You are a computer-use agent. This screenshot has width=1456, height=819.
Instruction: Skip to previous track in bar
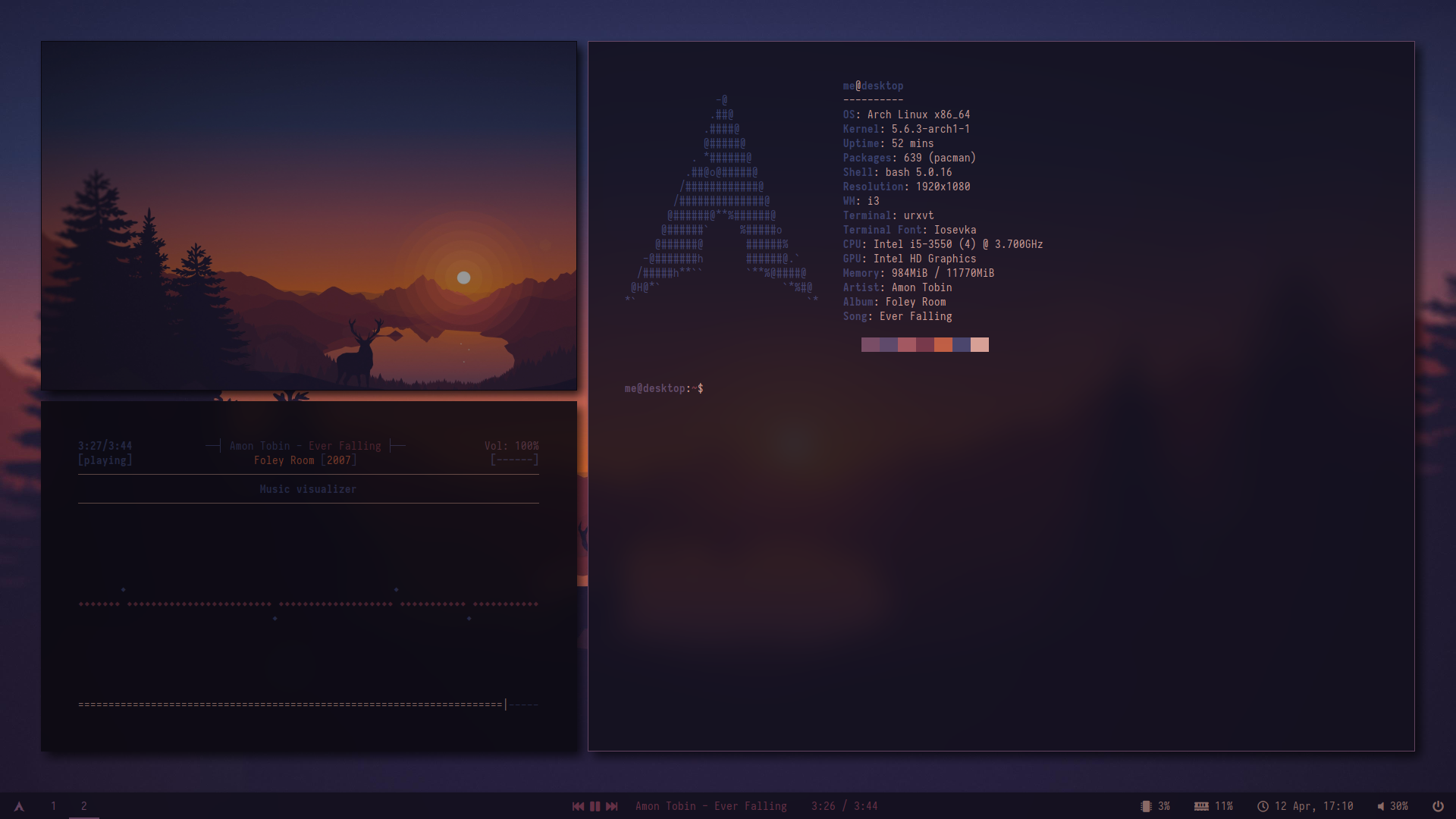click(x=578, y=806)
